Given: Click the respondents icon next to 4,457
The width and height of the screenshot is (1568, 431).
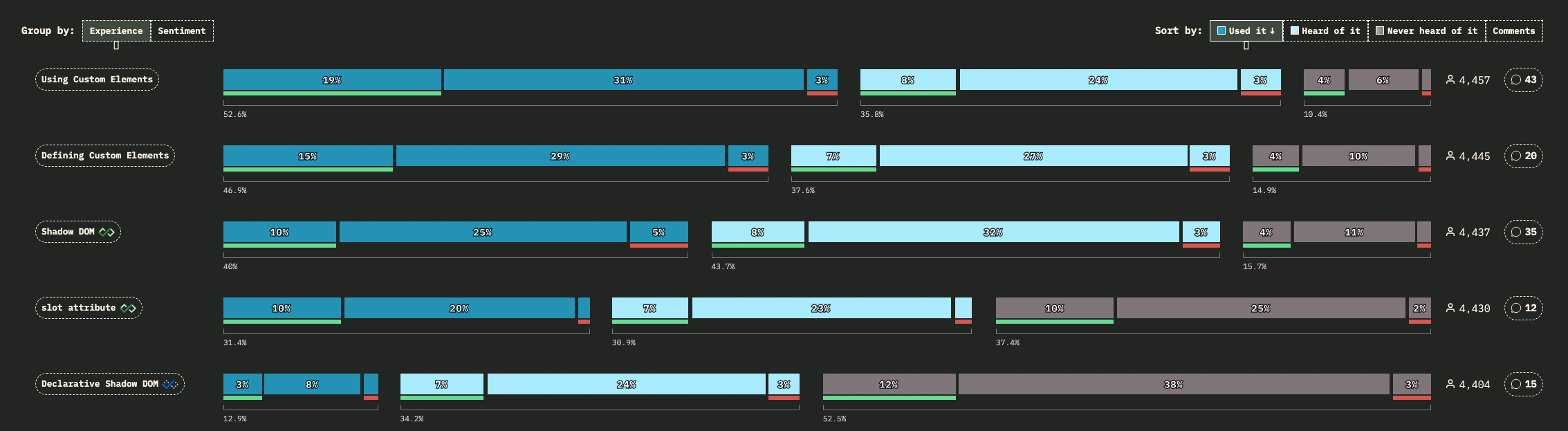Looking at the screenshot, I should (1450, 80).
